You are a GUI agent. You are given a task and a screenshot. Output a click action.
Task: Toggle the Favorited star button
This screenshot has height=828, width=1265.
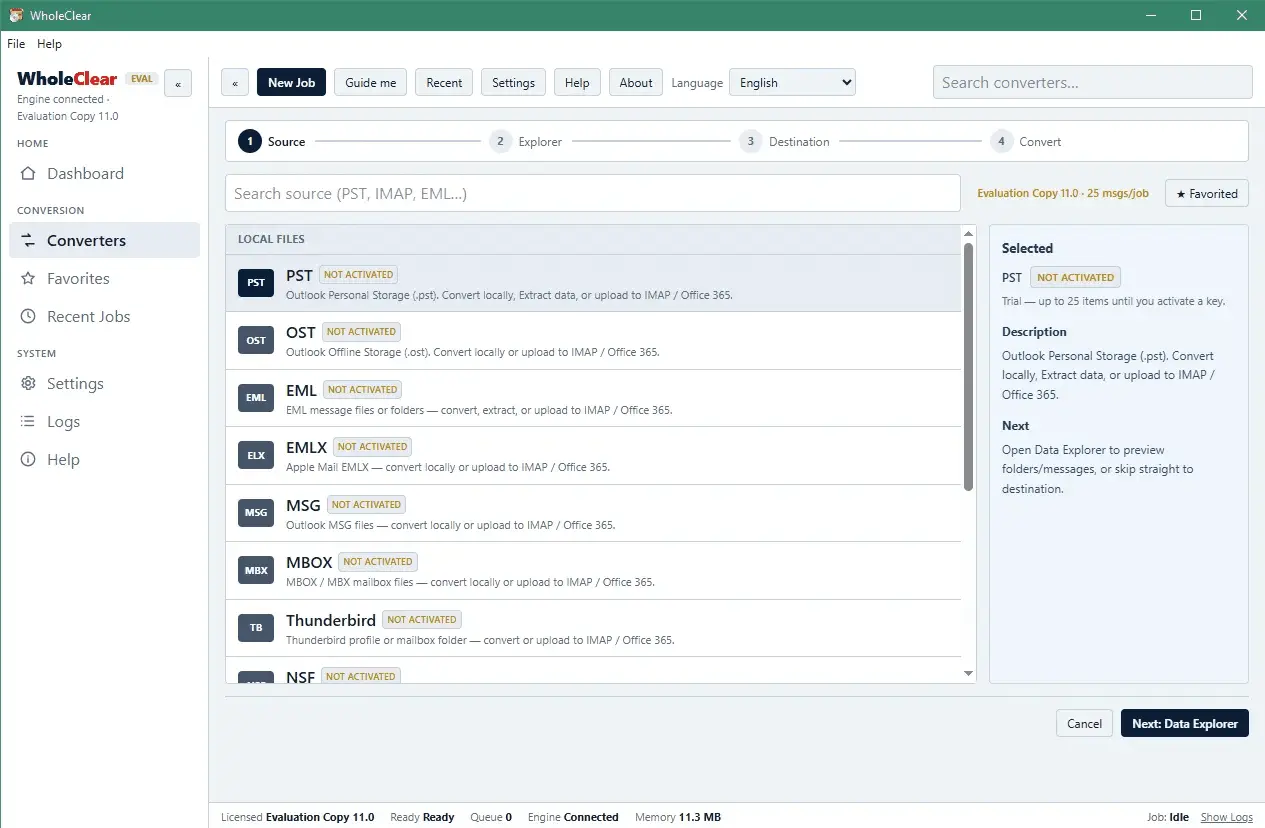point(1207,194)
